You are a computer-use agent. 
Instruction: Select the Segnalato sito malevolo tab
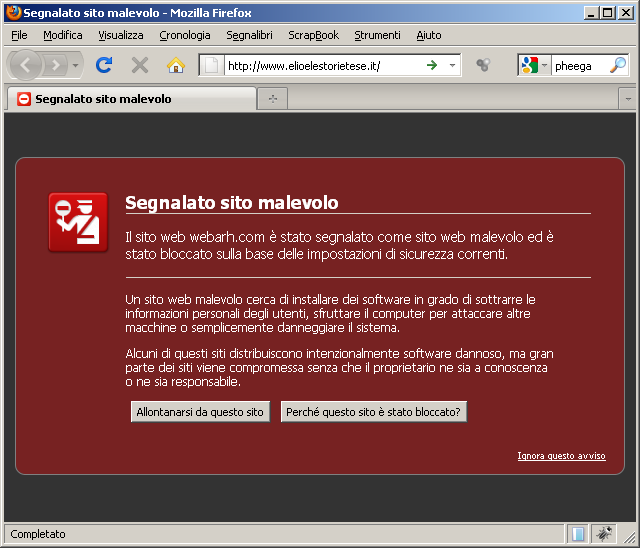pos(130,99)
